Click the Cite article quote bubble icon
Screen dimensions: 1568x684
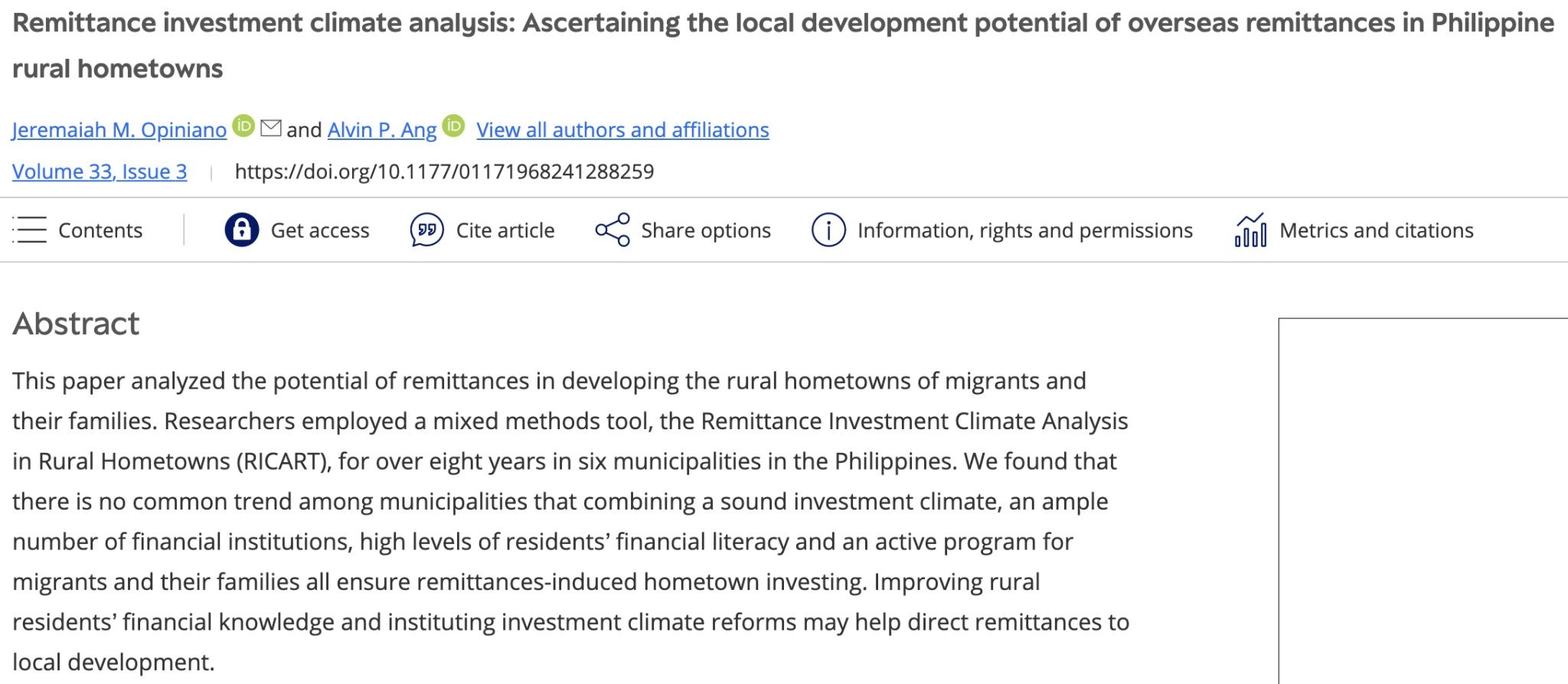tap(426, 230)
